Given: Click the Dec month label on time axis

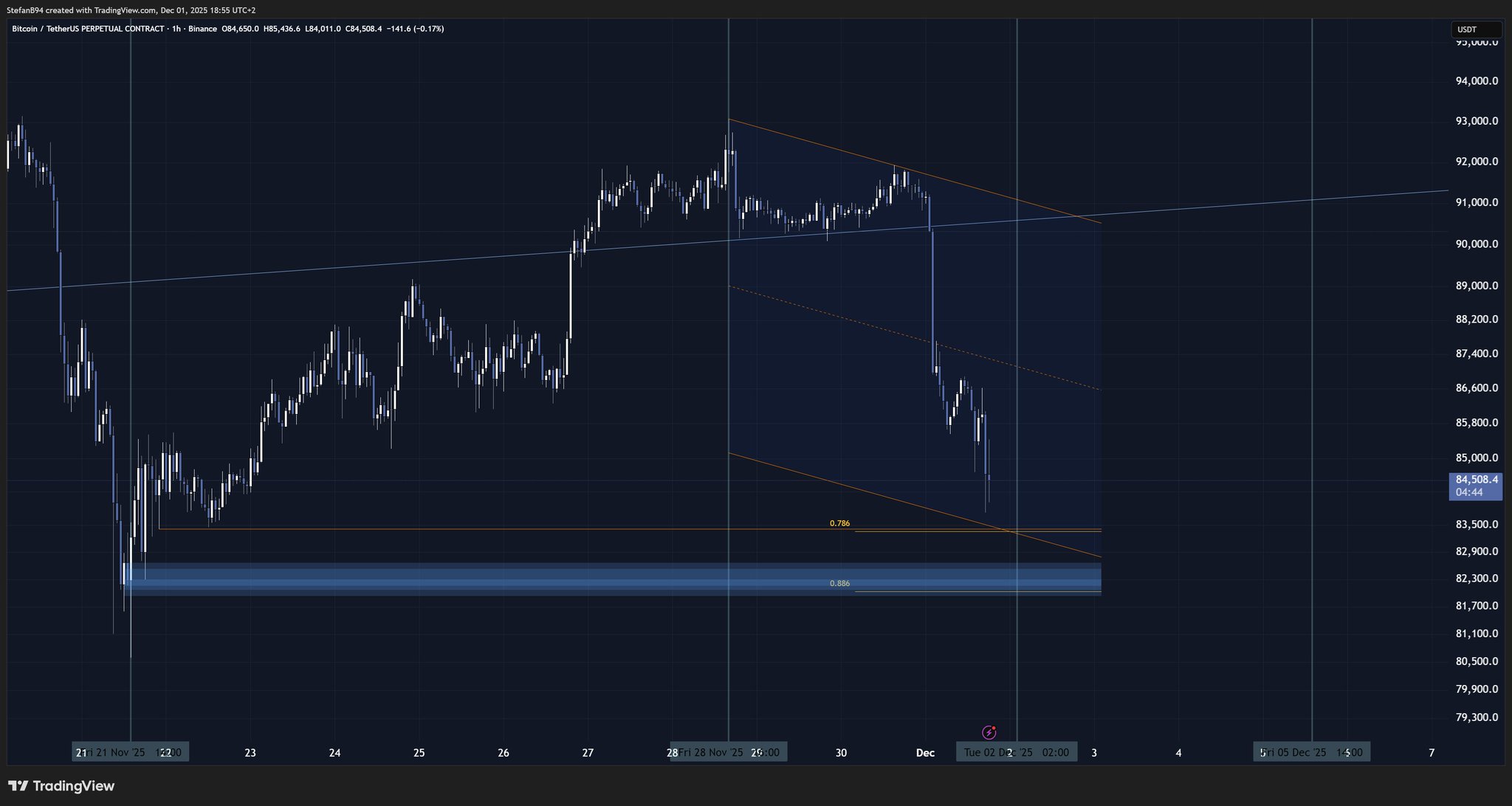Looking at the screenshot, I should pyautogui.click(x=925, y=753).
